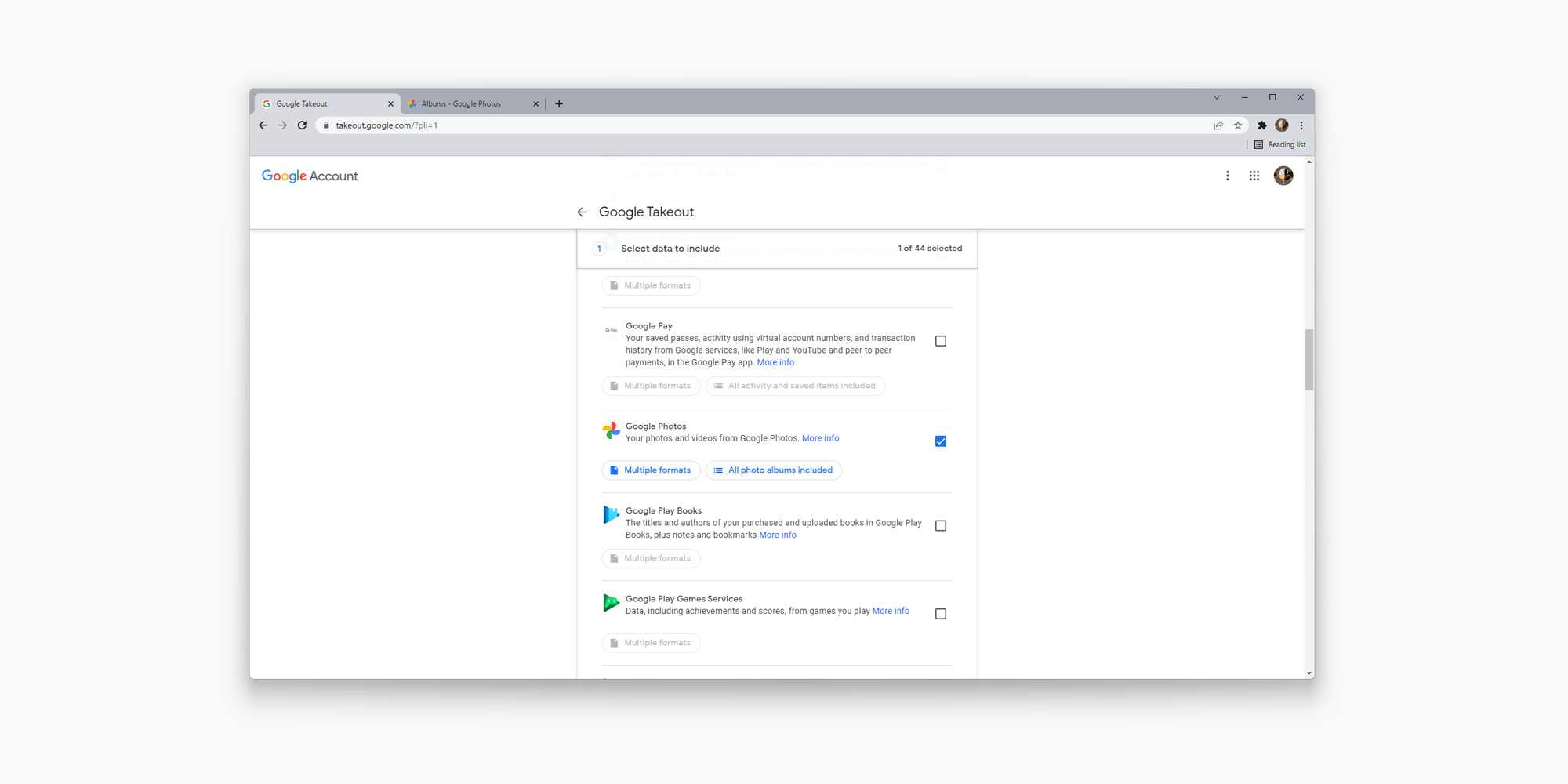1568x784 pixels.
Task: Open the Multiple formats selector for Google Photos
Action: 651,470
